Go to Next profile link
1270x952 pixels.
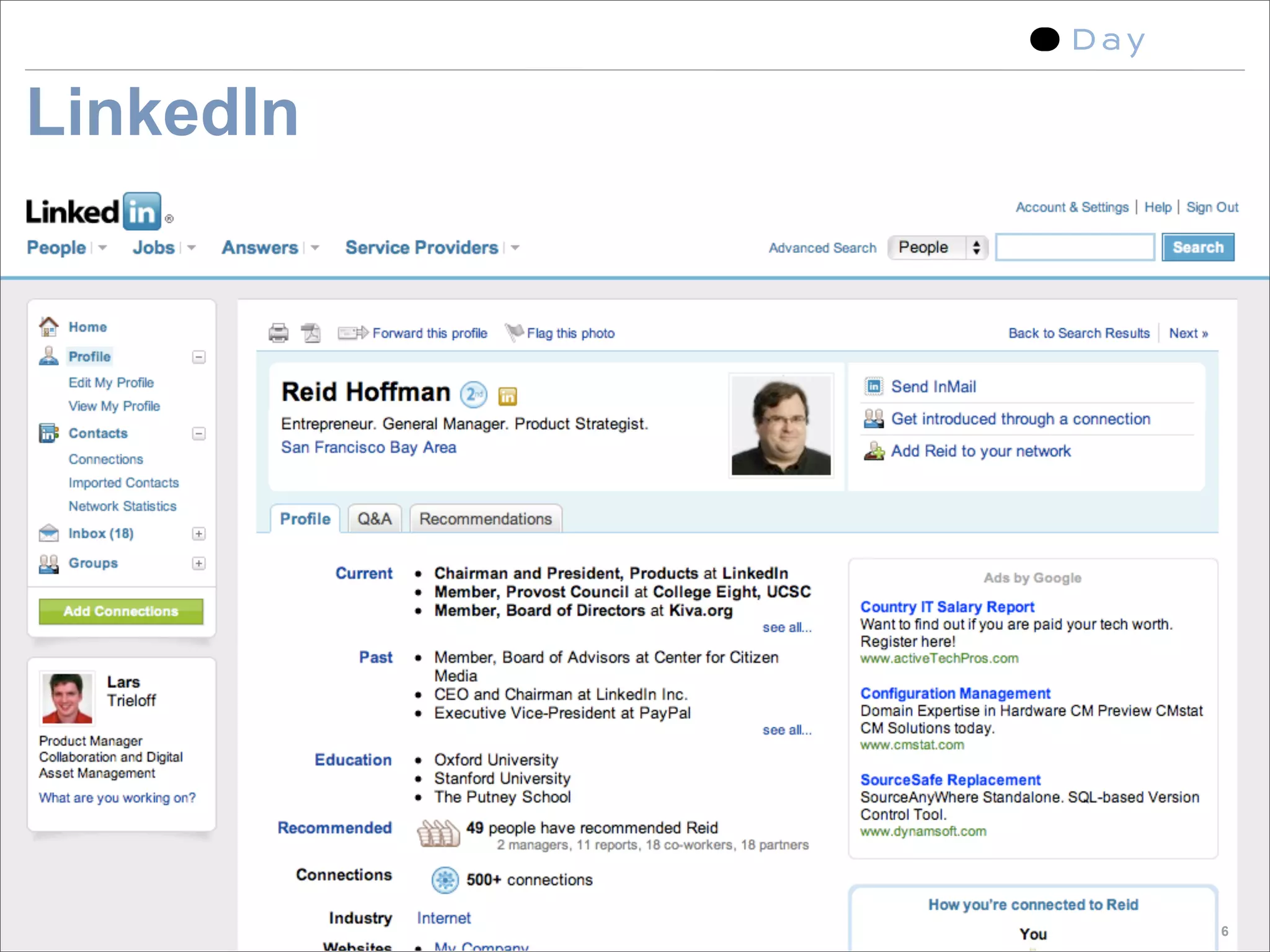(x=1188, y=333)
